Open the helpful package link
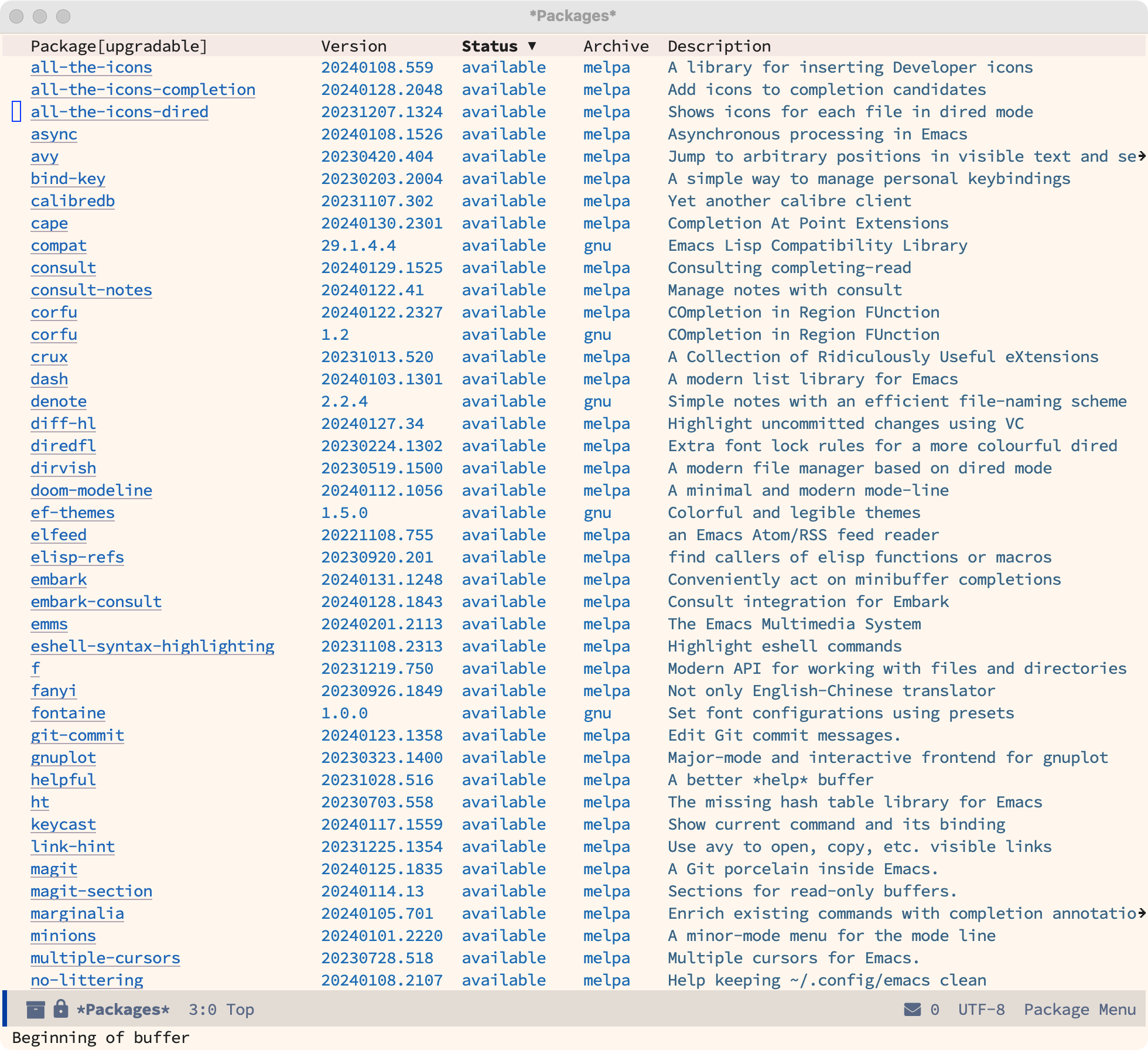 pos(63,780)
